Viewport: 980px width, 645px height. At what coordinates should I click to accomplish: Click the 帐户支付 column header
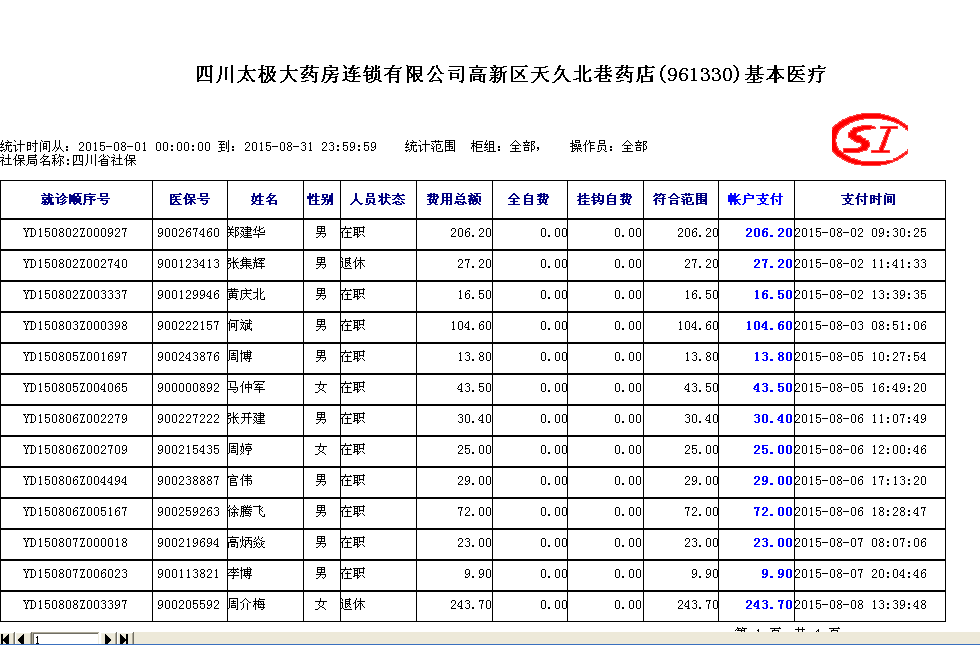pos(756,199)
